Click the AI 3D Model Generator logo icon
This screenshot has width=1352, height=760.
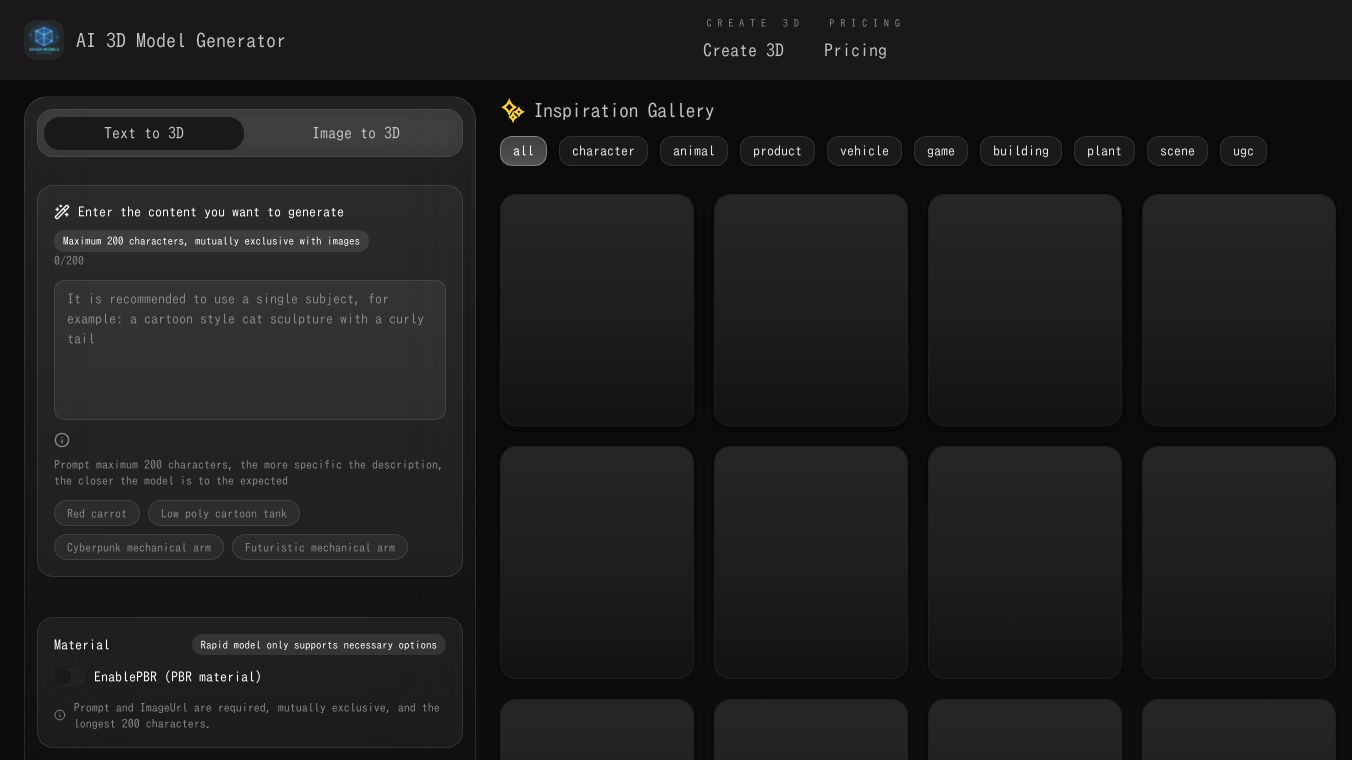44,40
